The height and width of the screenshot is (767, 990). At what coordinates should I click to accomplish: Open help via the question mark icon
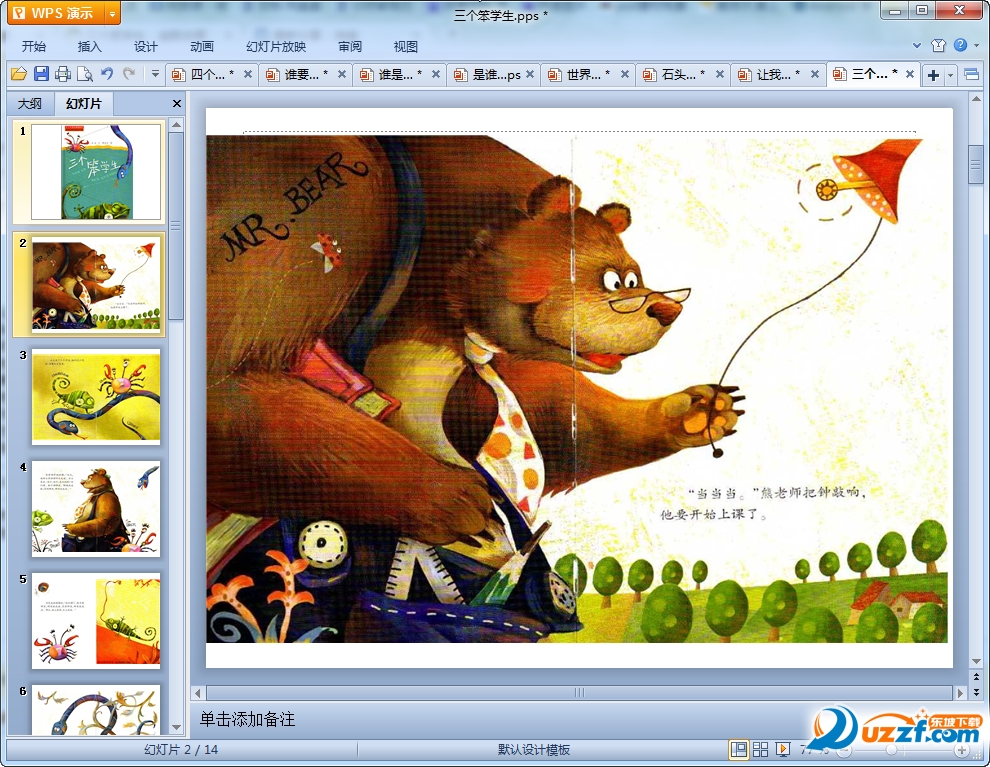click(960, 45)
